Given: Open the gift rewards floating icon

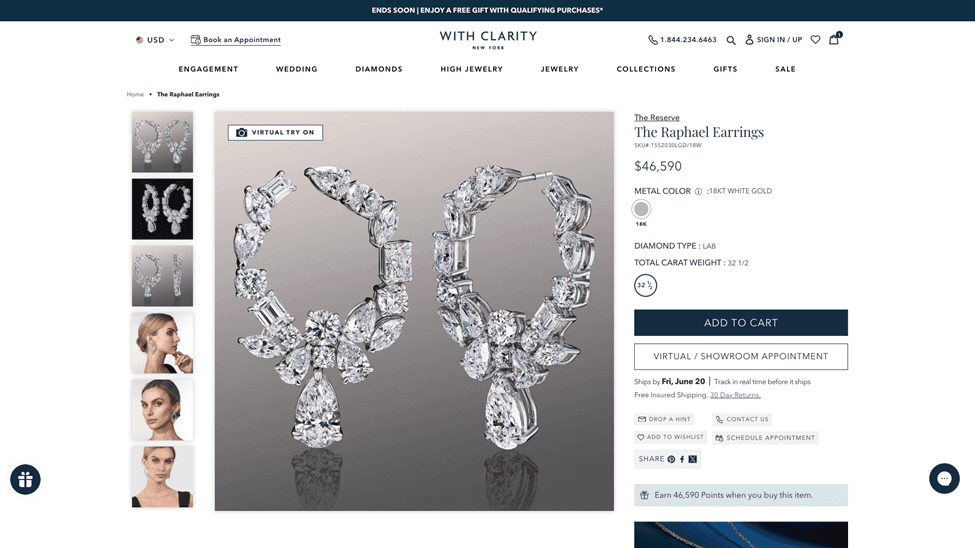Looking at the screenshot, I should click(x=25, y=480).
